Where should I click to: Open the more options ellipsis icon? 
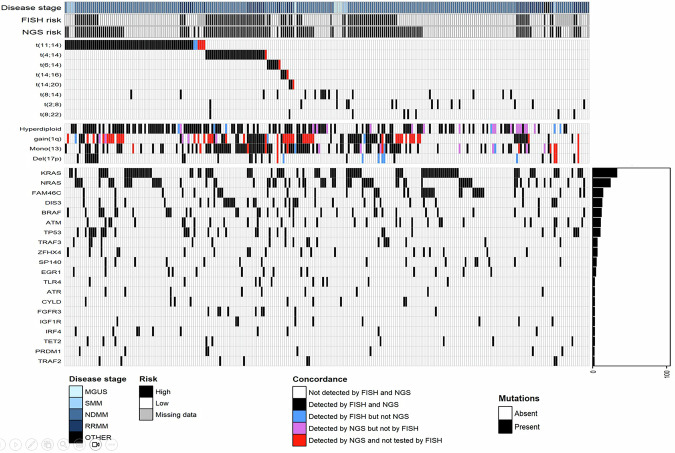click(111, 444)
